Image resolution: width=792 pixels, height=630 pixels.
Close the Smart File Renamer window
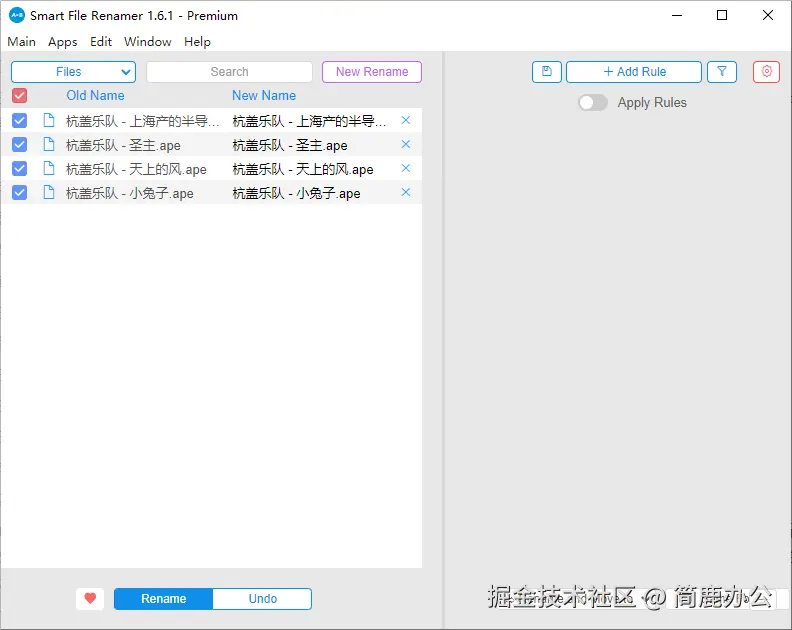[x=768, y=16]
